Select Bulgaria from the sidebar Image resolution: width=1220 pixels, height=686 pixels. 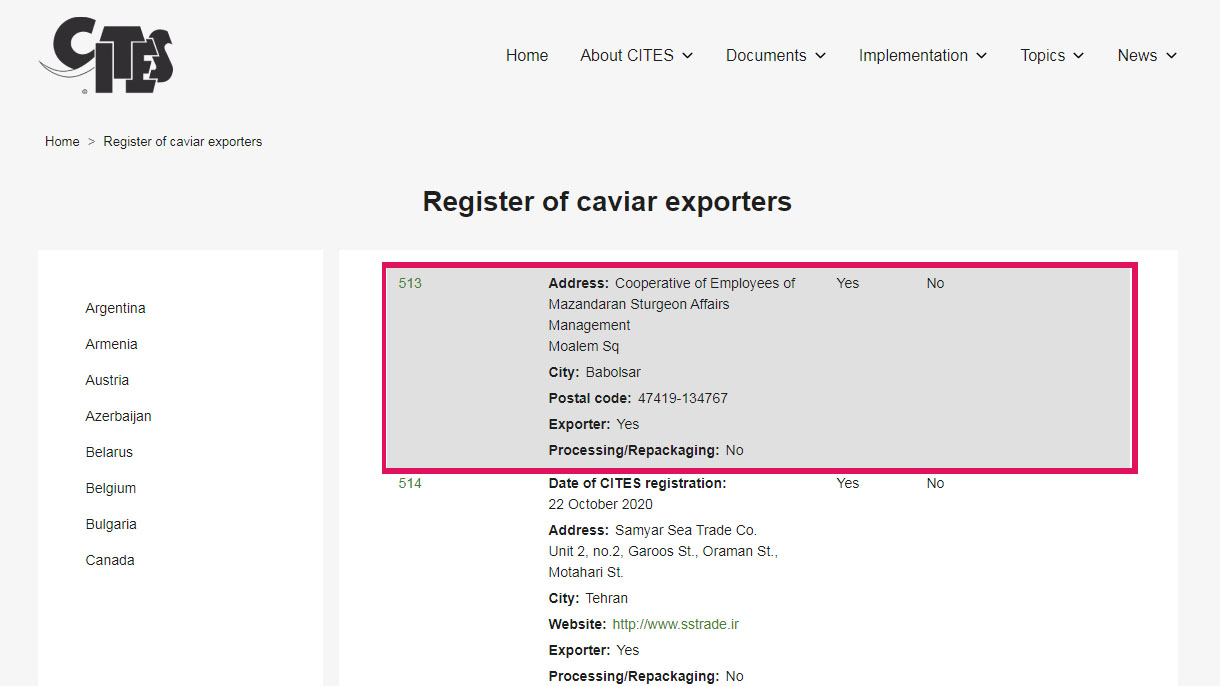pyautogui.click(x=111, y=524)
